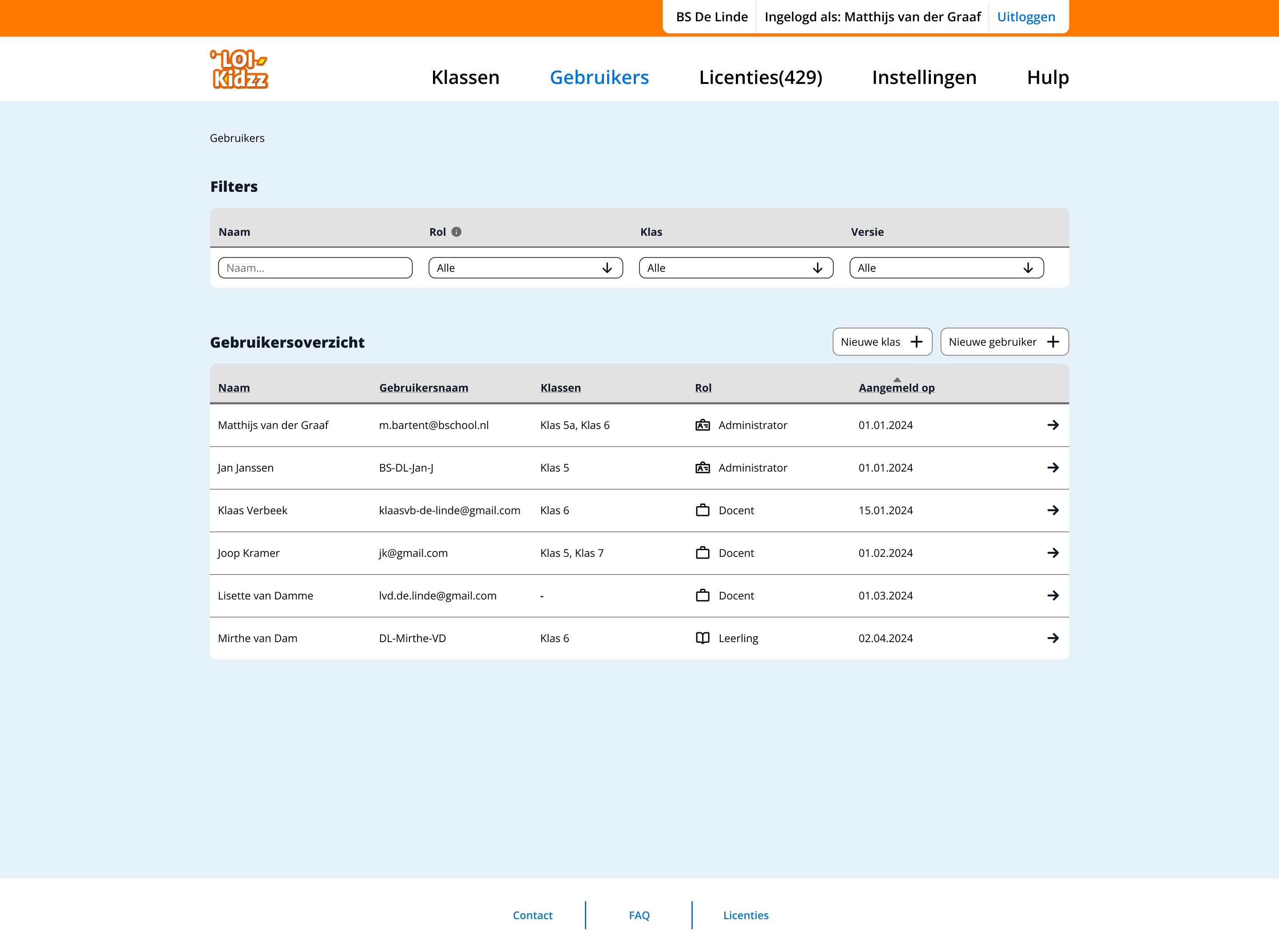Open Mirthe van Dam row arrow
Image resolution: width=1279 pixels, height=952 pixels.
pyautogui.click(x=1053, y=638)
